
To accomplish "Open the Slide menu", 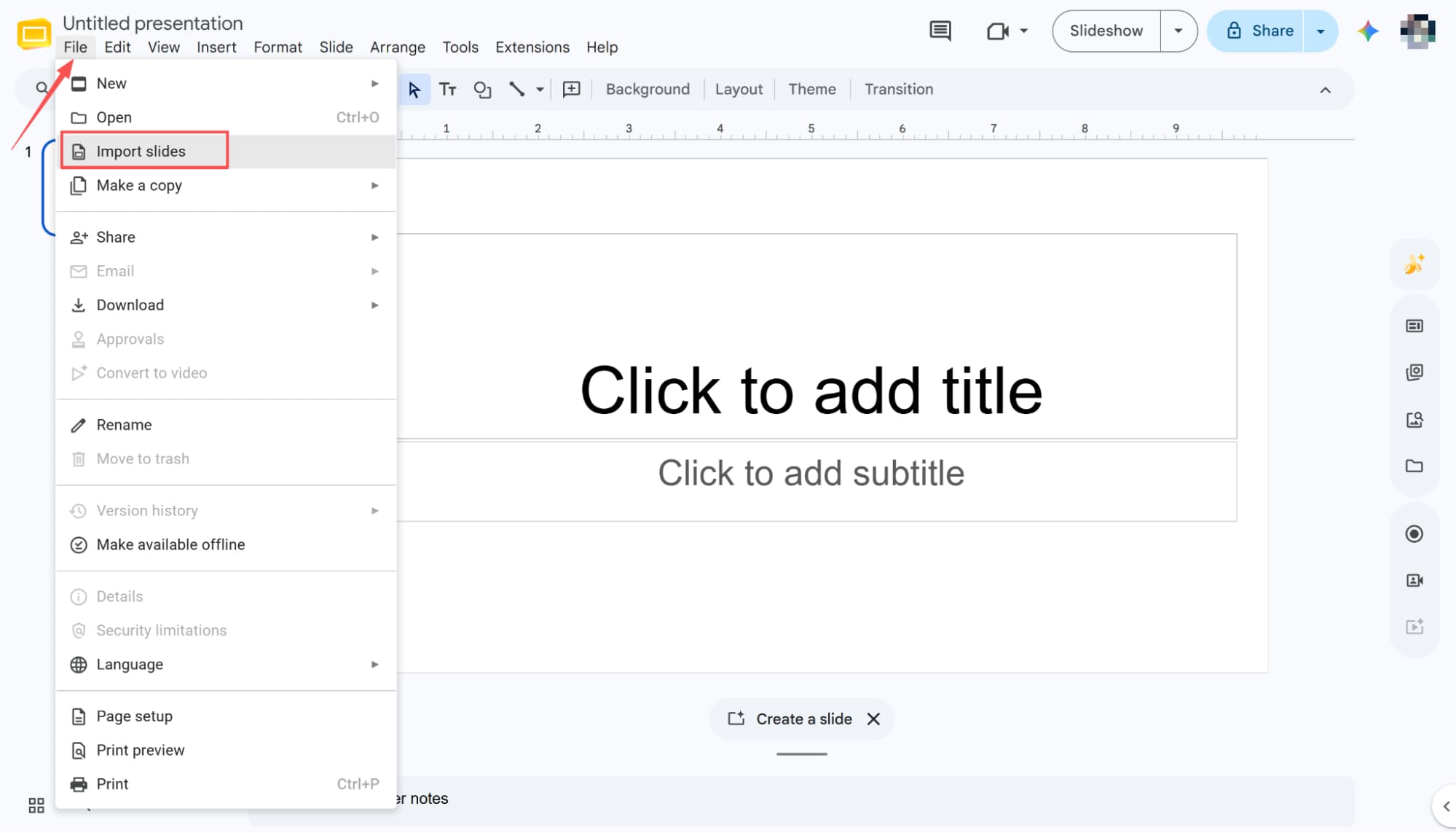I will pyautogui.click(x=336, y=47).
